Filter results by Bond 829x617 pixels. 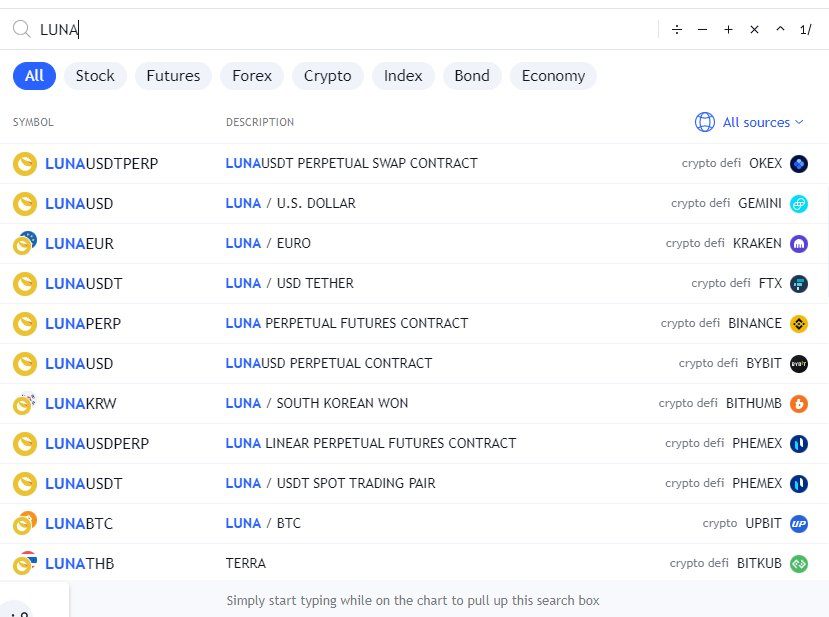coord(472,76)
